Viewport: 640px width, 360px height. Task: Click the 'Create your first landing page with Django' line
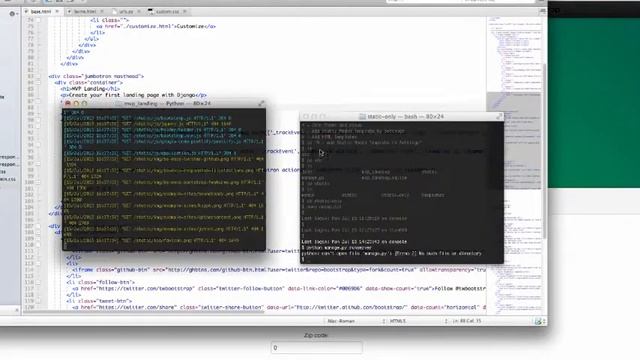[133, 95]
